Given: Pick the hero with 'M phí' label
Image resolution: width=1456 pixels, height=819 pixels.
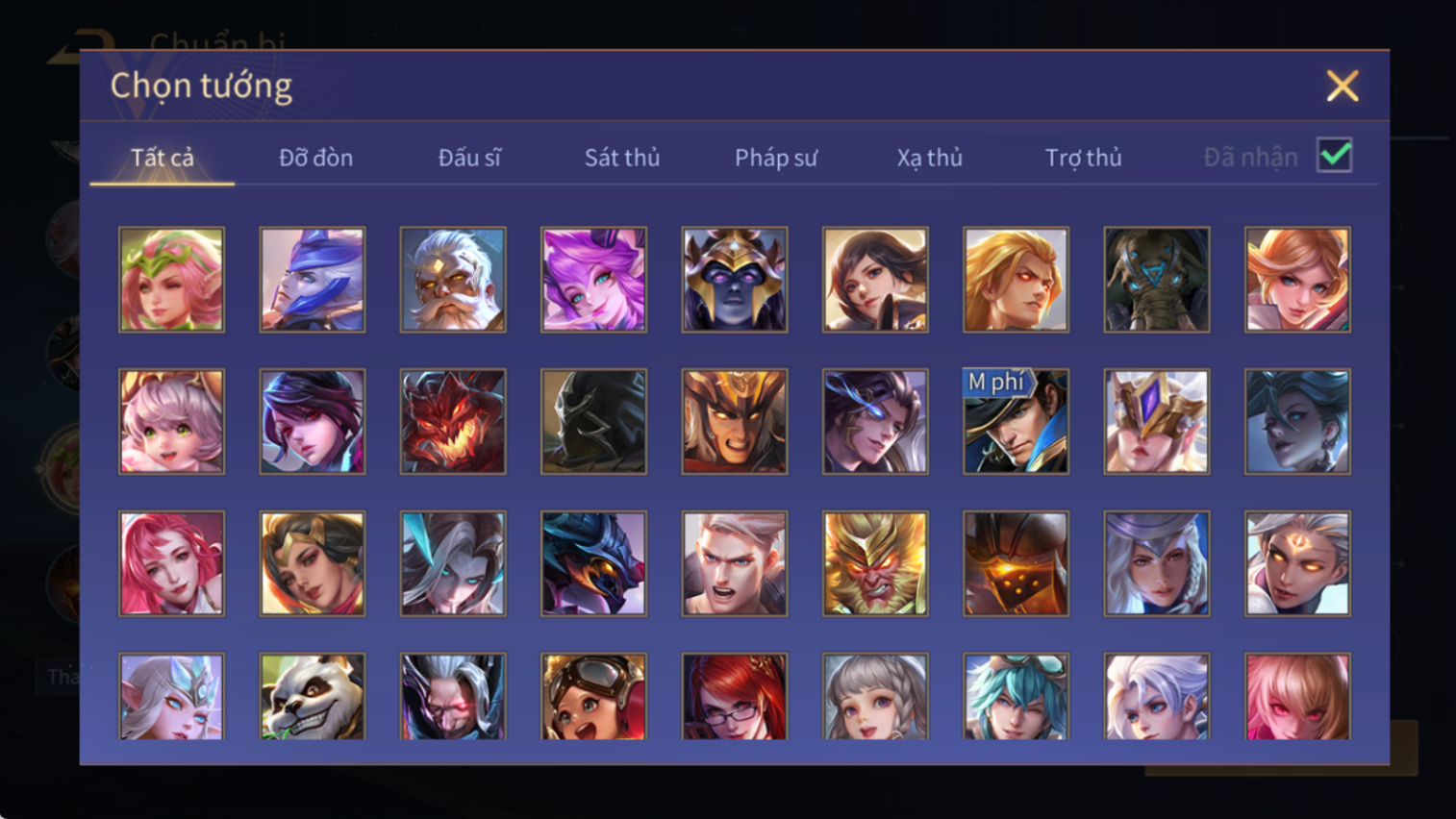Looking at the screenshot, I should [x=1016, y=421].
